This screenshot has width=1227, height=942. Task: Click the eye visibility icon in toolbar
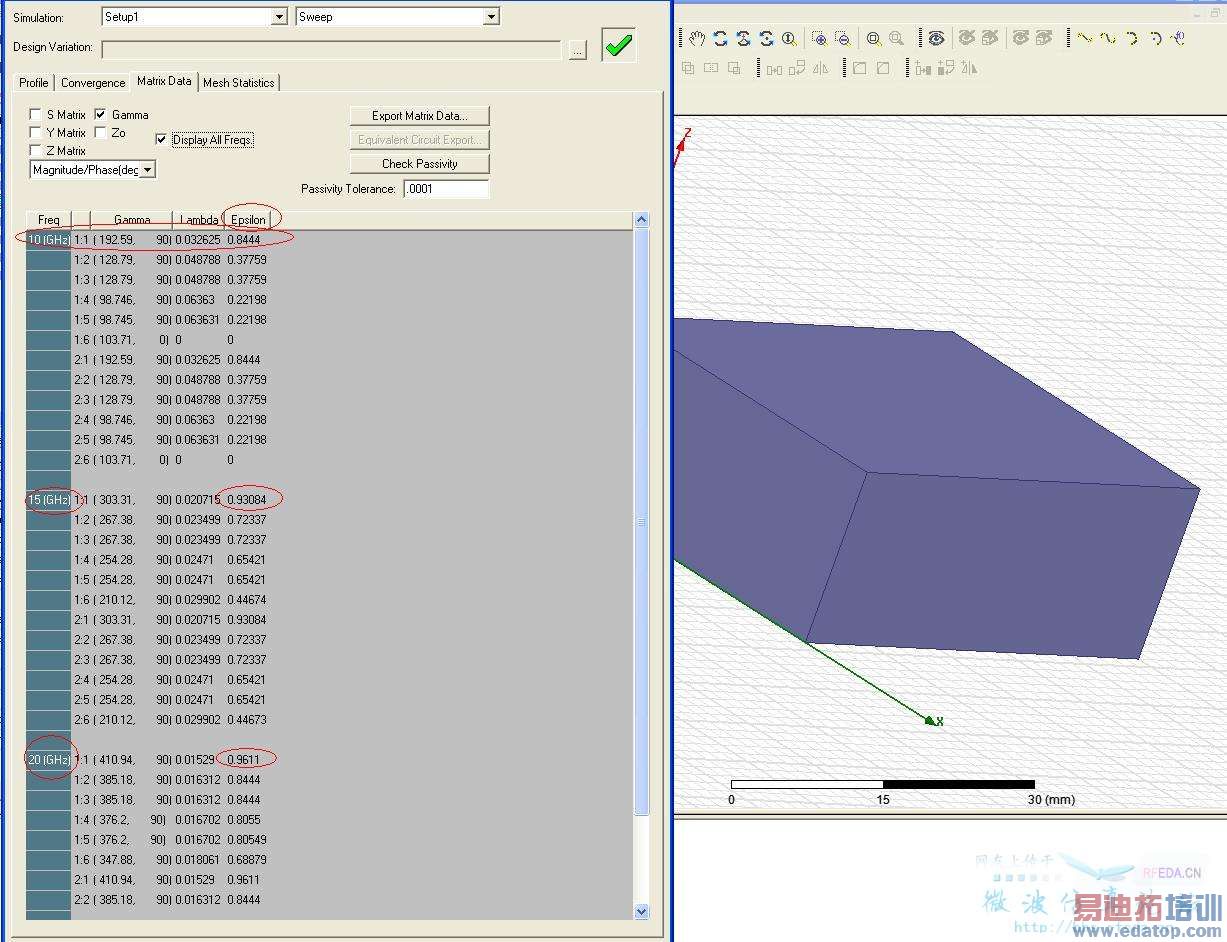(x=936, y=38)
